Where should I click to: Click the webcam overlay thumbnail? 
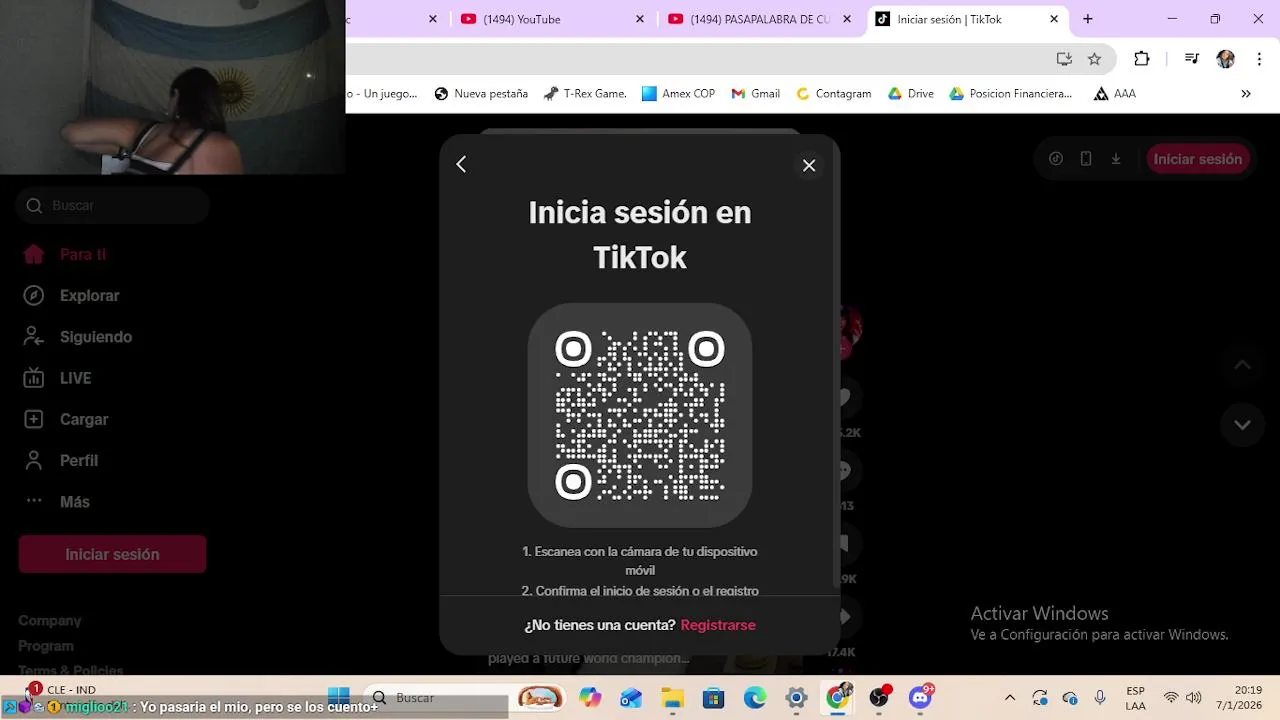[172, 87]
